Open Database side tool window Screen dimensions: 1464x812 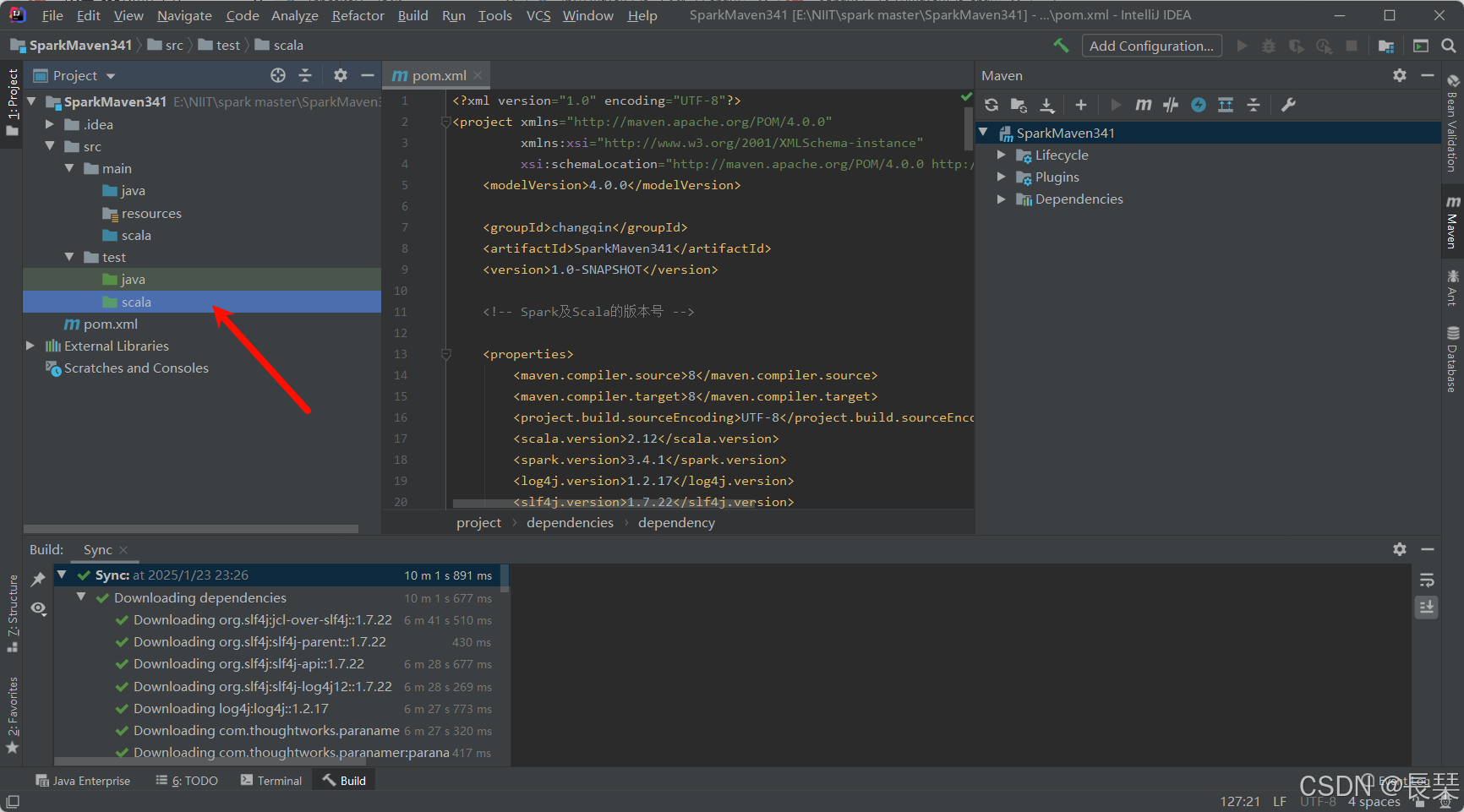(x=1451, y=359)
